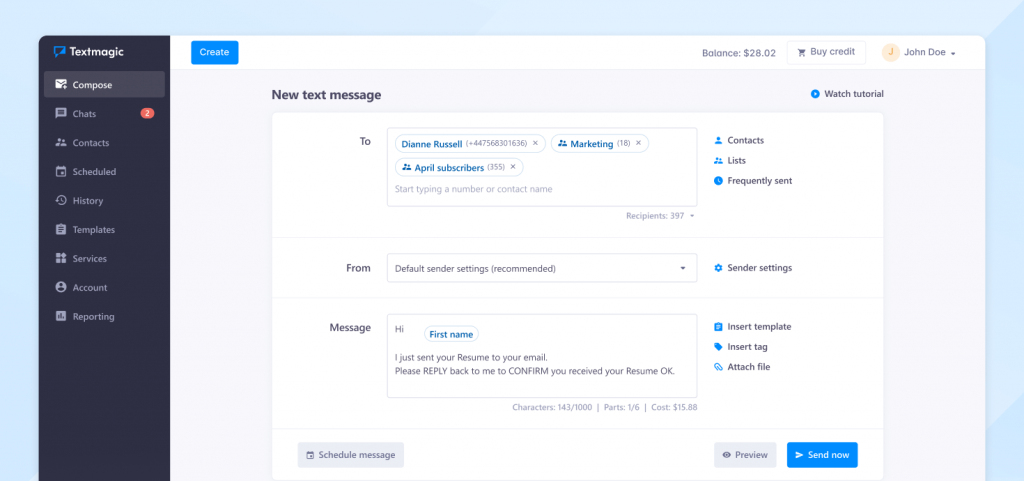Open the Default sender settings dropdown
The image size is (1024, 481).
coord(542,268)
